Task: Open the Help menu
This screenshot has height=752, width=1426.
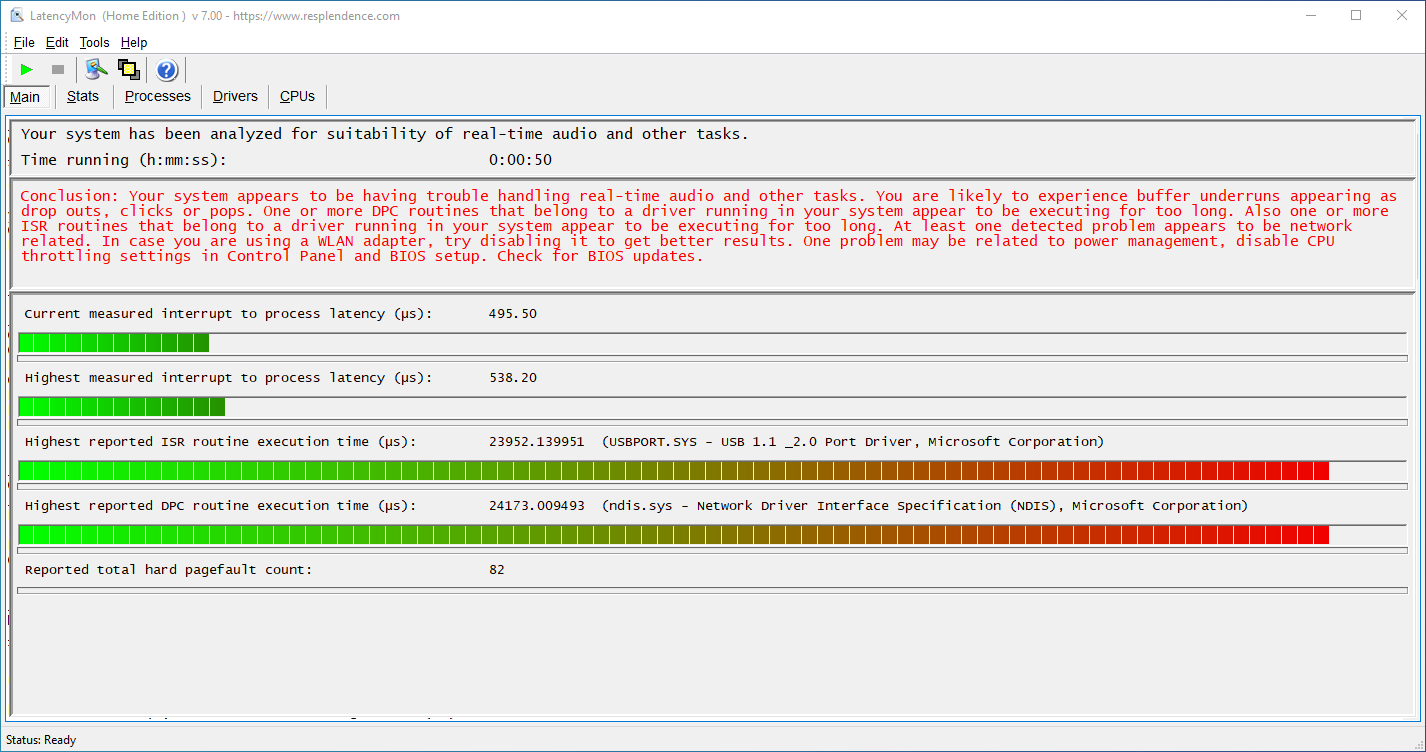Action: pos(134,42)
